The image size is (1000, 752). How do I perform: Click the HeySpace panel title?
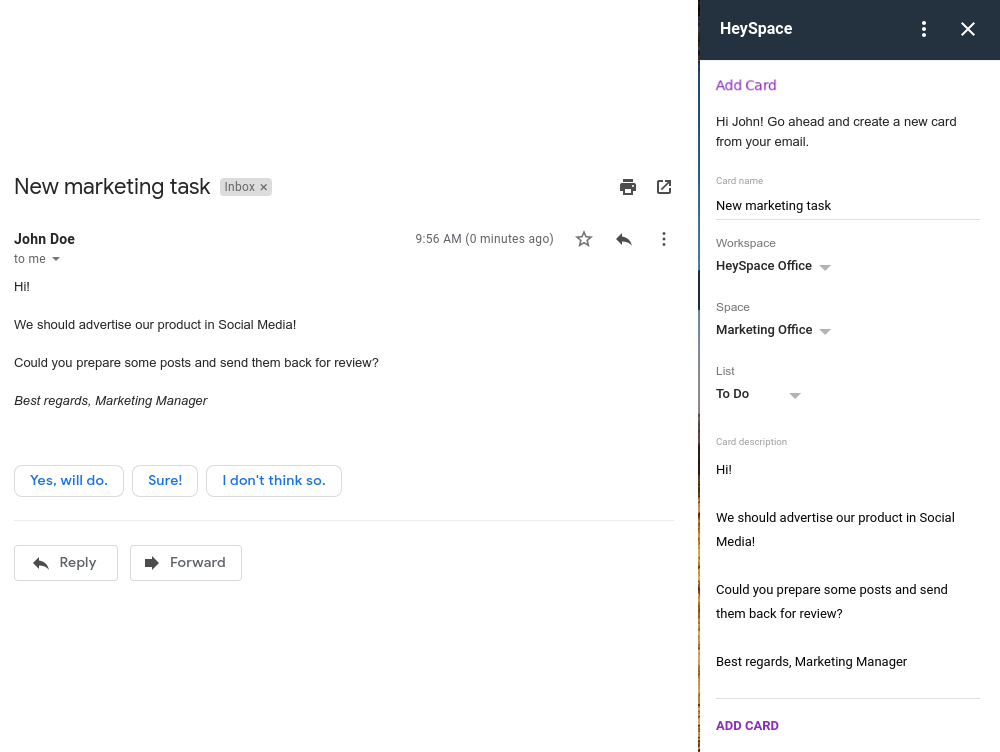(756, 29)
